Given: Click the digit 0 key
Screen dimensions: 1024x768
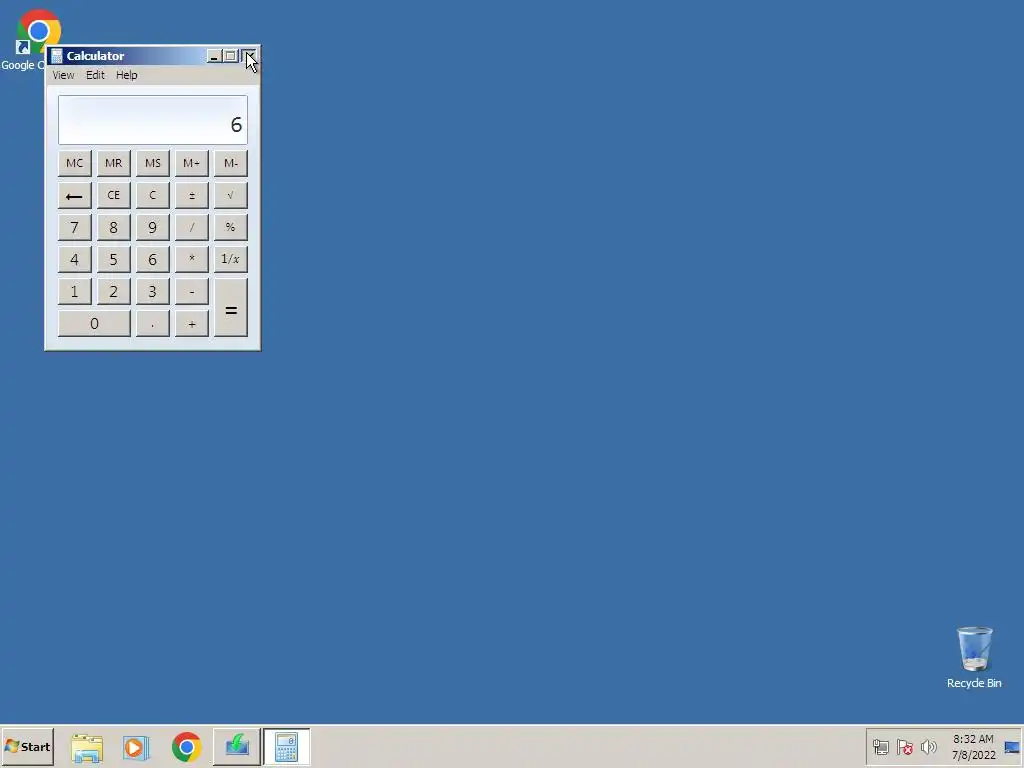Looking at the screenshot, I should [x=94, y=323].
